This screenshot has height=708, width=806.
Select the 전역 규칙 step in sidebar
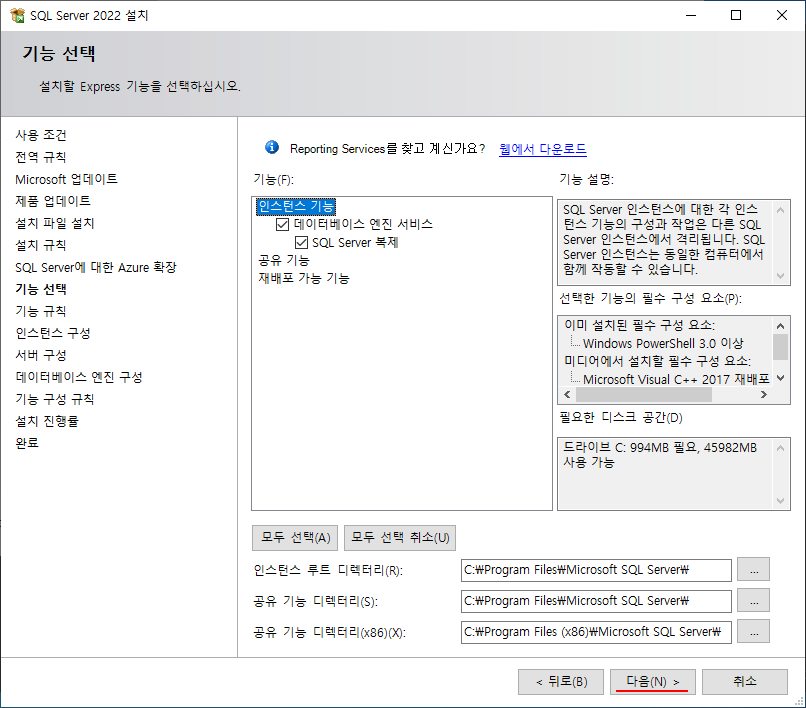41,157
